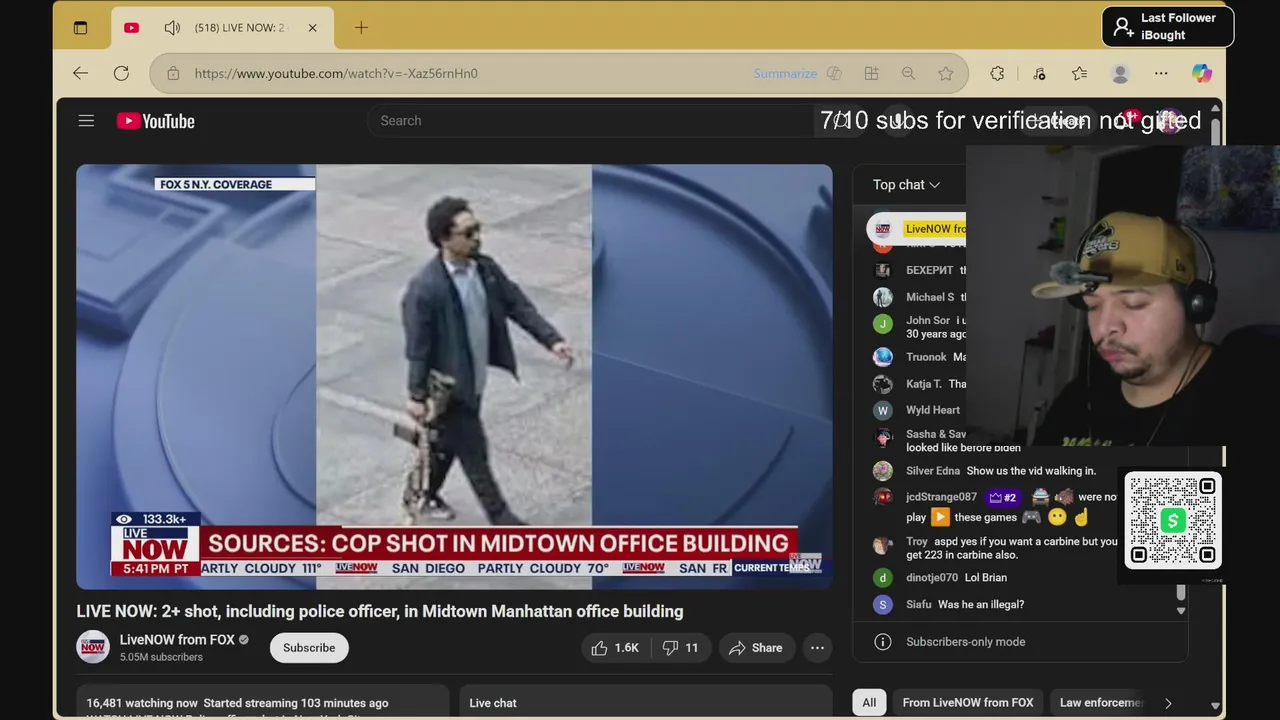The width and height of the screenshot is (1280, 720).
Task: Mute the YouTube tab's audio
Action: 172,28
